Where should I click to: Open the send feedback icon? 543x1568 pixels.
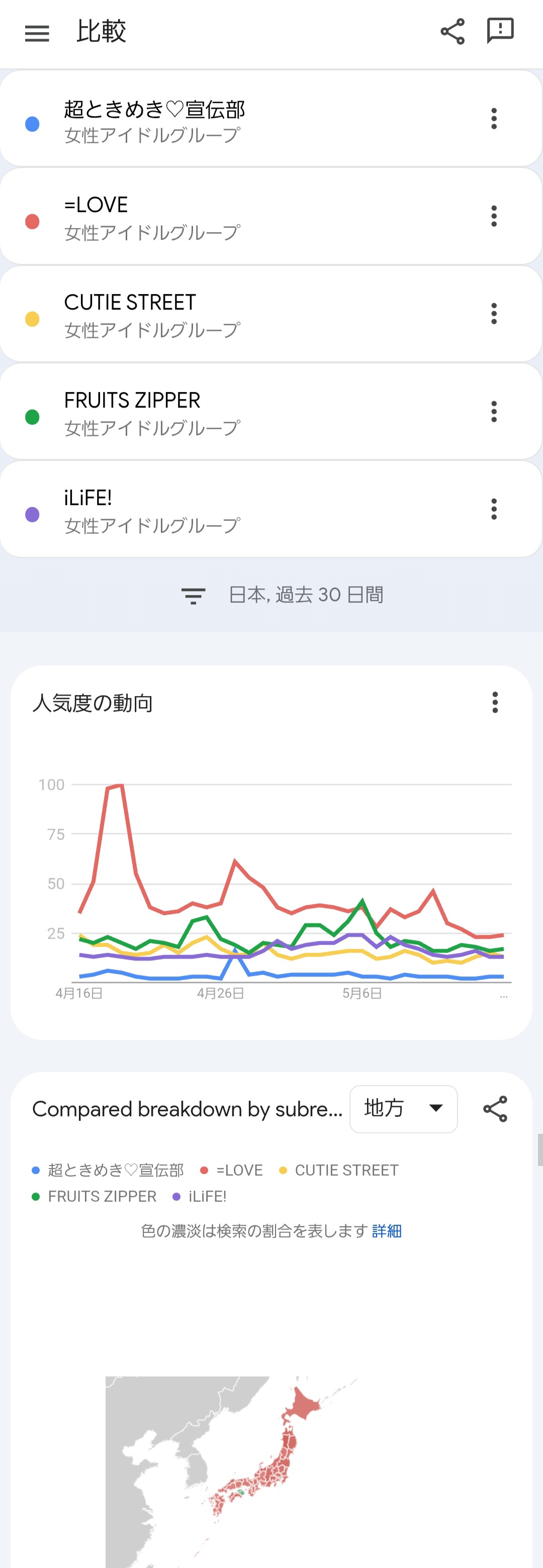[500, 31]
